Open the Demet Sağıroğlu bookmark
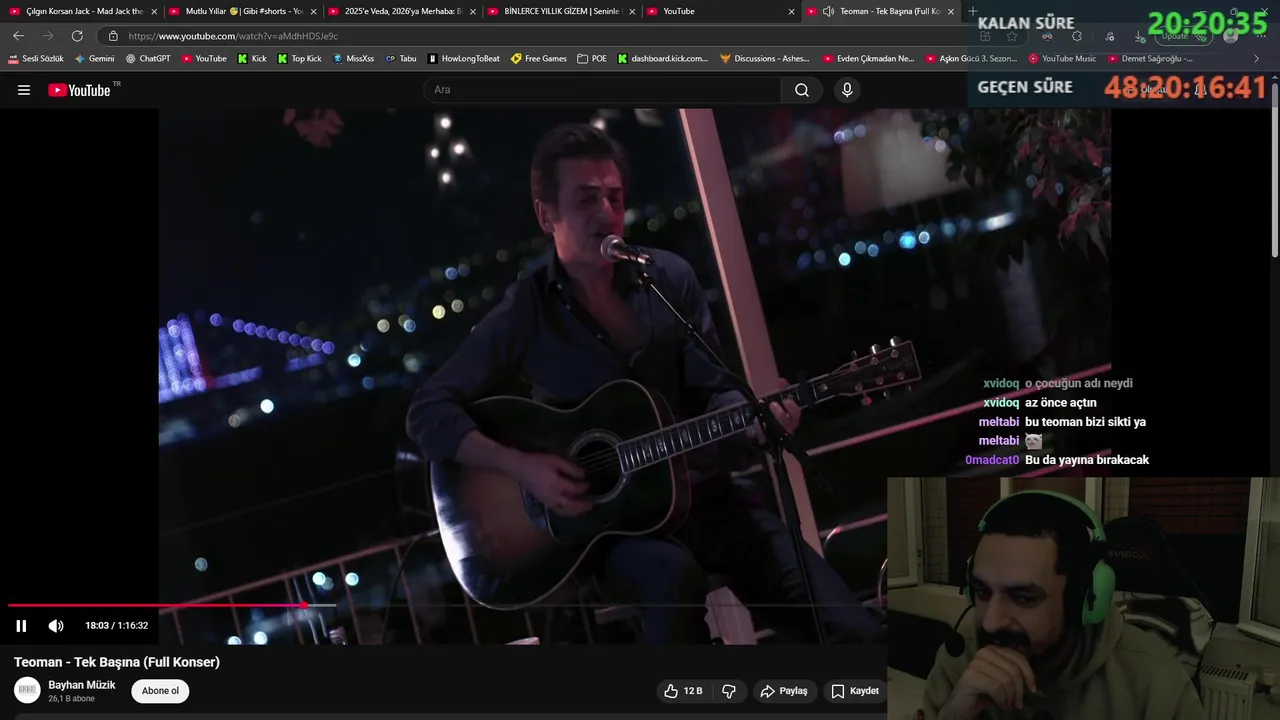 click(x=1150, y=59)
